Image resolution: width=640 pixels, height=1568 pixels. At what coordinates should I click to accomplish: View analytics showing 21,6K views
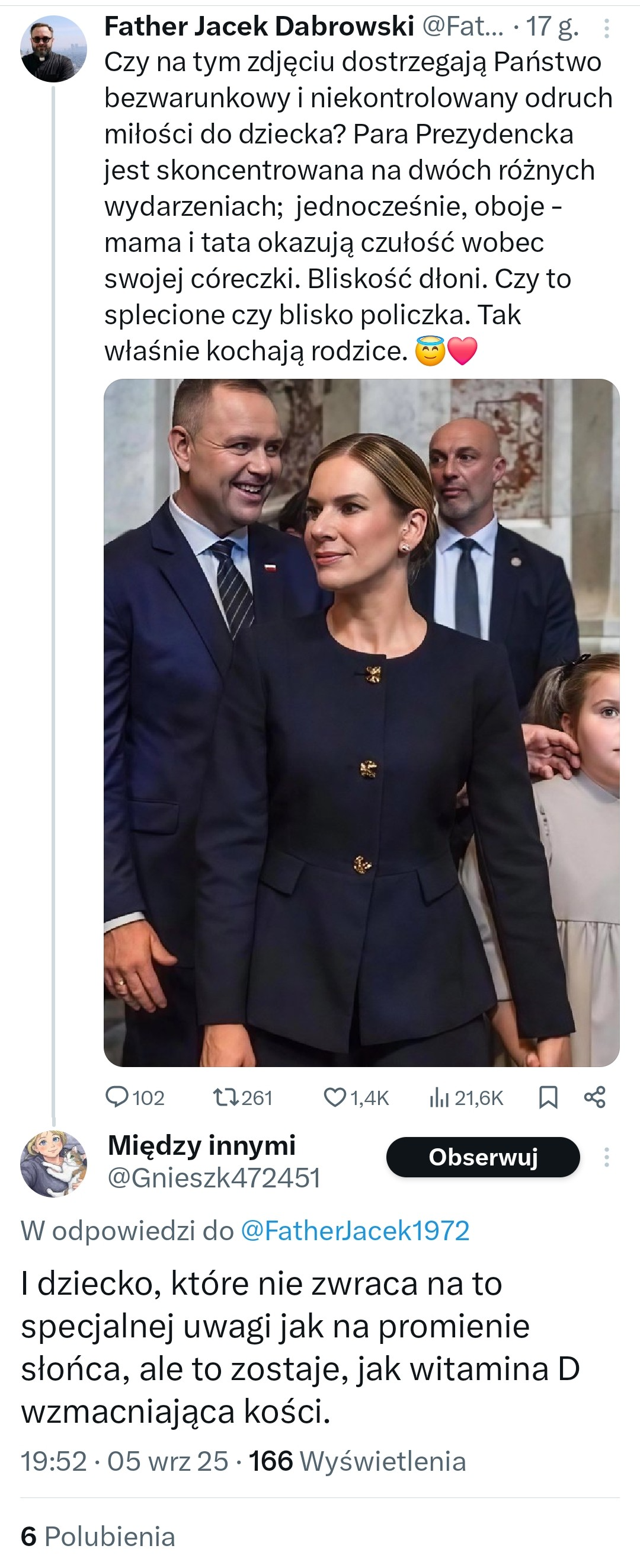point(439,1097)
